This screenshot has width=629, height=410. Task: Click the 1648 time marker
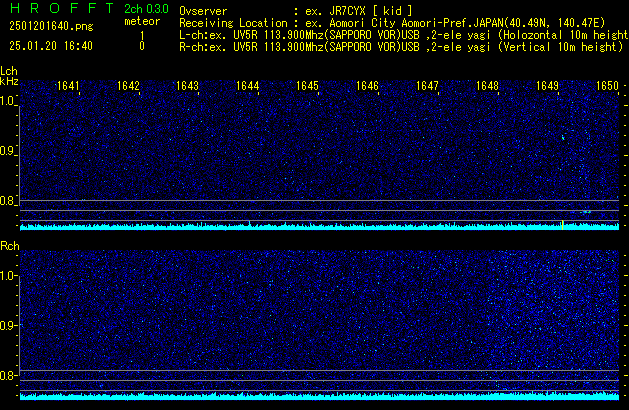coord(487,86)
